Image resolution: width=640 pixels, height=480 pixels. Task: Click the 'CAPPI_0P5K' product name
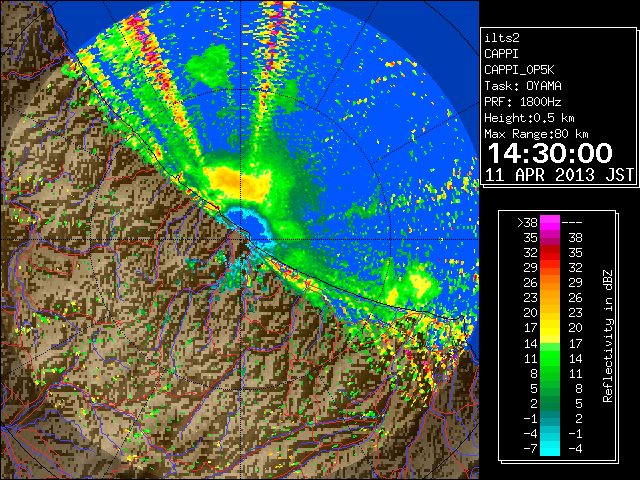click(519, 70)
